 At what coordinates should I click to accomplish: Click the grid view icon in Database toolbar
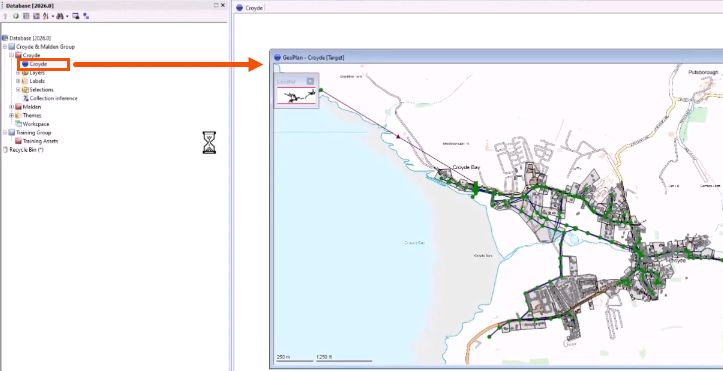click(x=26, y=16)
